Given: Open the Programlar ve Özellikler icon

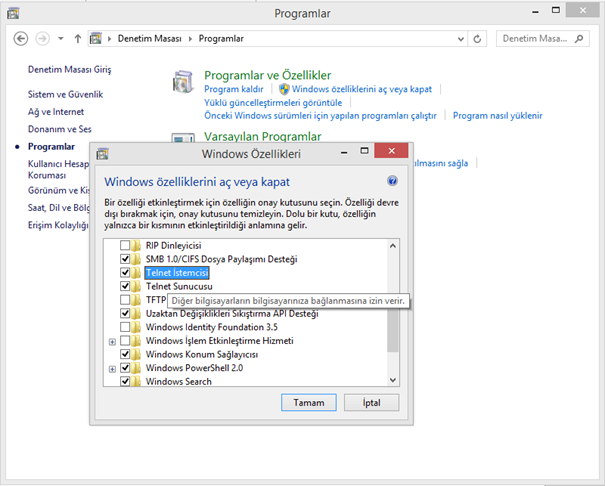Looking at the screenshot, I should [183, 81].
